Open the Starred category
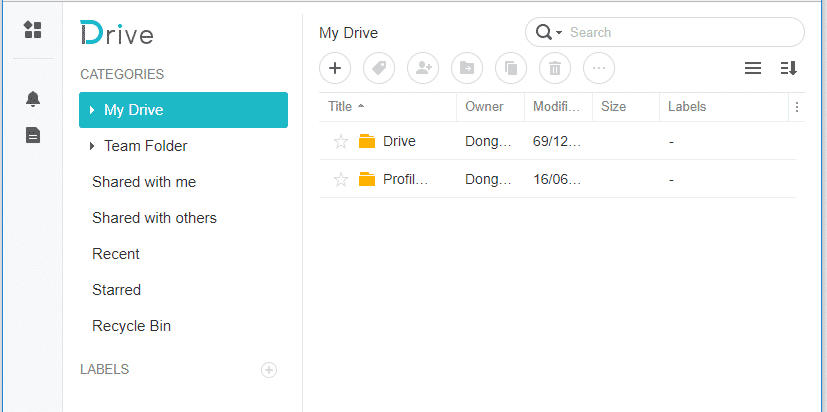 [x=116, y=290]
